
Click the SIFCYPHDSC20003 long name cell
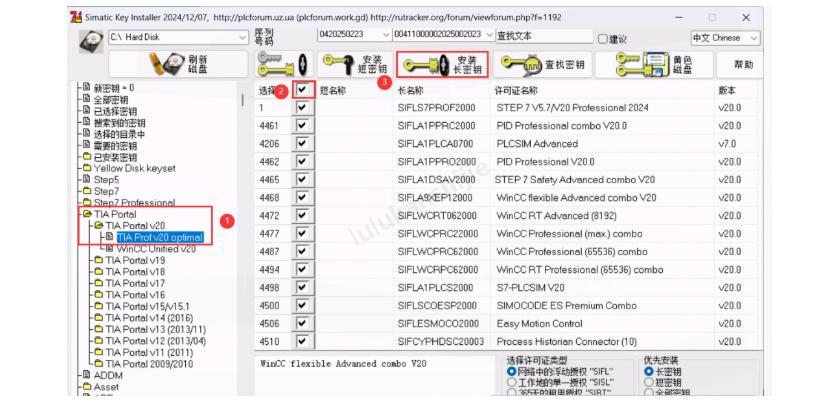pos(441,341)
